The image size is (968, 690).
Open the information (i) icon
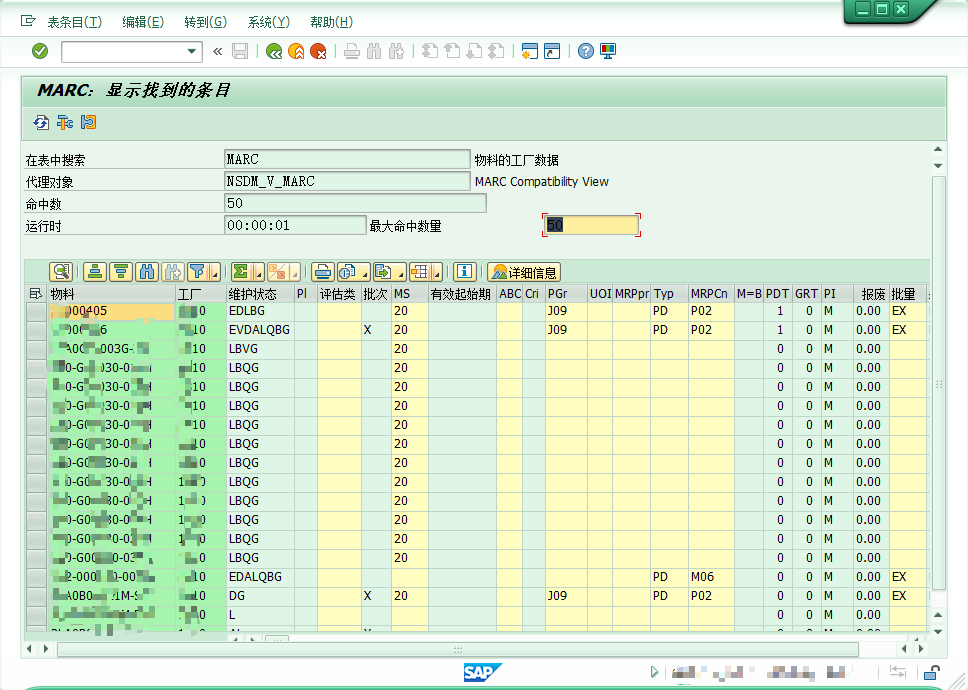tap(464, 272)
